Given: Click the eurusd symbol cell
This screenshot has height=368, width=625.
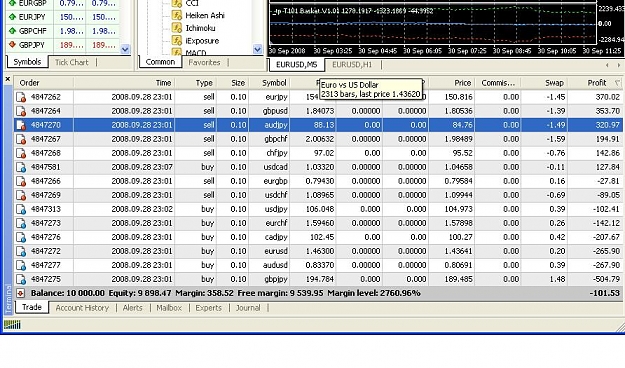Looking at the screenshot, I should (x=276, y=251).
